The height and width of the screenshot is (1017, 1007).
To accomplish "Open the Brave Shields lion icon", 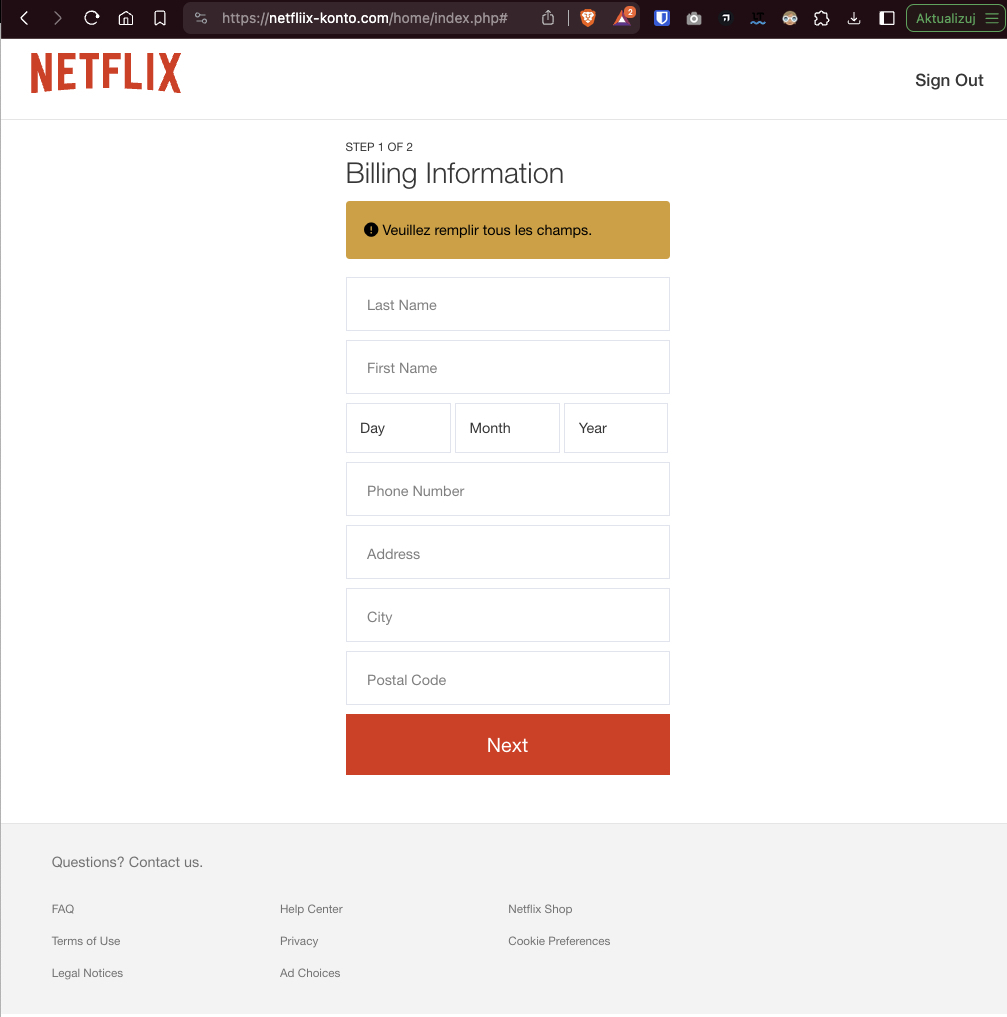I will tap(588, 18).
